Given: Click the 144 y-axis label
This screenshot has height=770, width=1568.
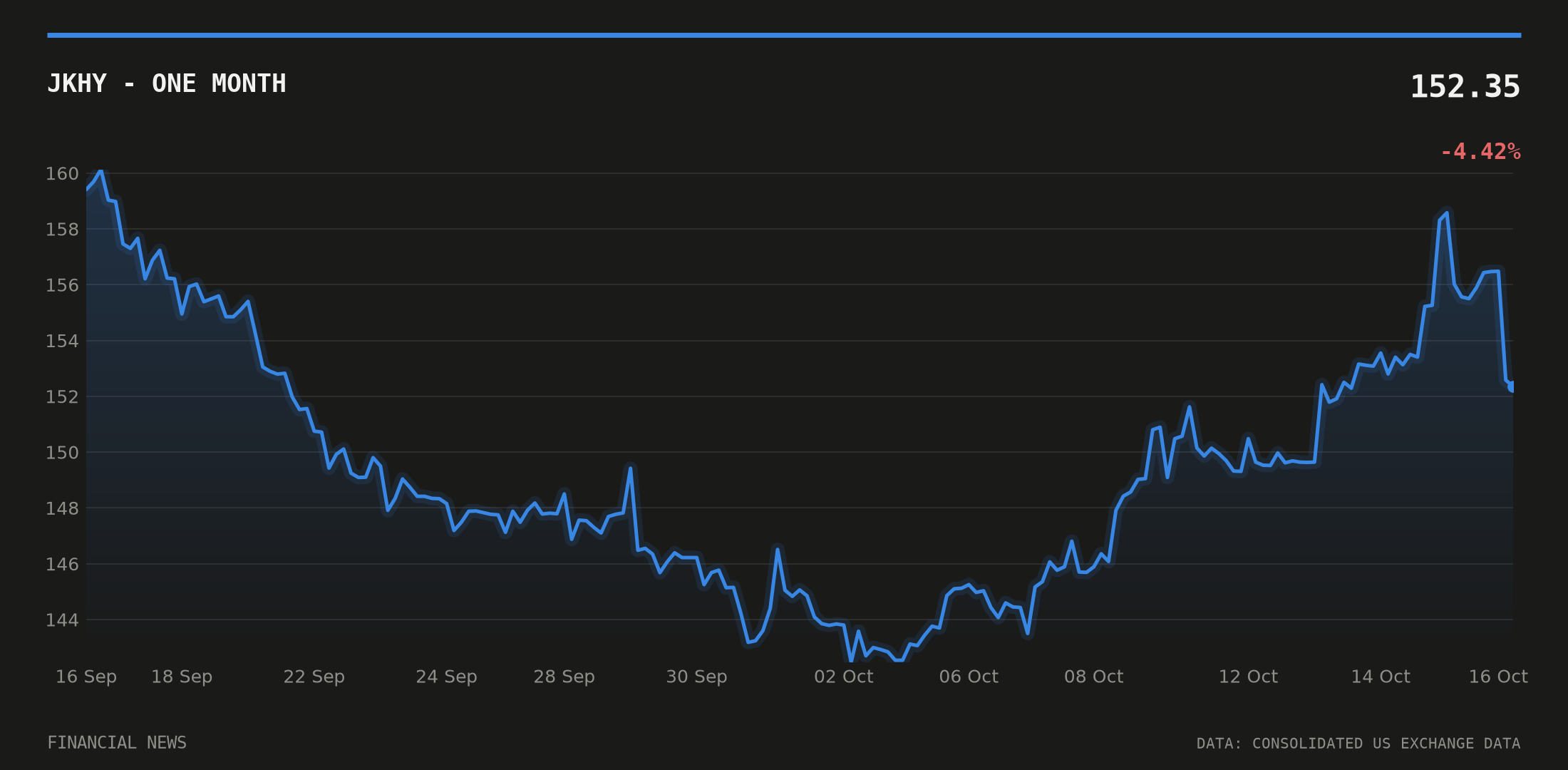Looking at the screenshot, I should pos(62,620).
